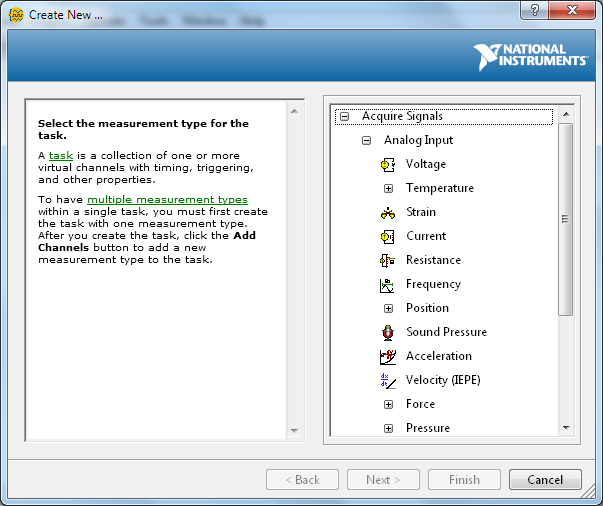Click the Frequency waveform icon
This screenshot has width=603, height=506.
388,284
